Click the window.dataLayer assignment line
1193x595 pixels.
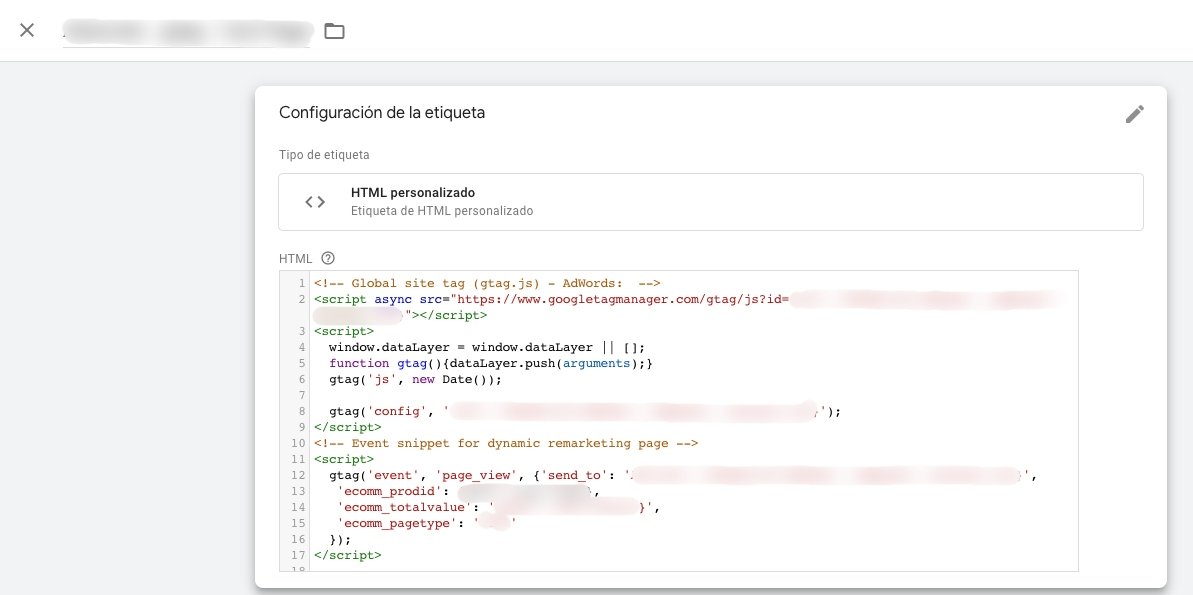[x=487, y=347]
